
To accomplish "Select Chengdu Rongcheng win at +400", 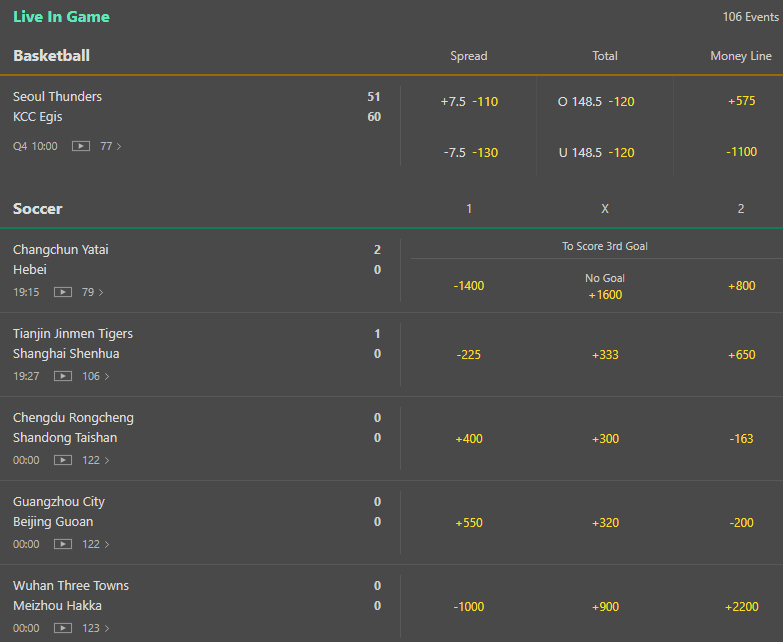I will 469,439.
